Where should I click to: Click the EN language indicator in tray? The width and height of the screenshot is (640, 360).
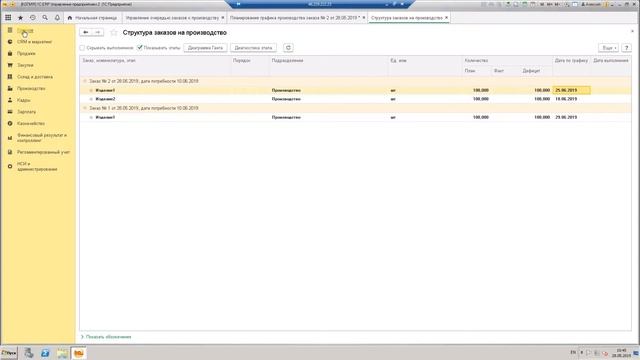573,352
